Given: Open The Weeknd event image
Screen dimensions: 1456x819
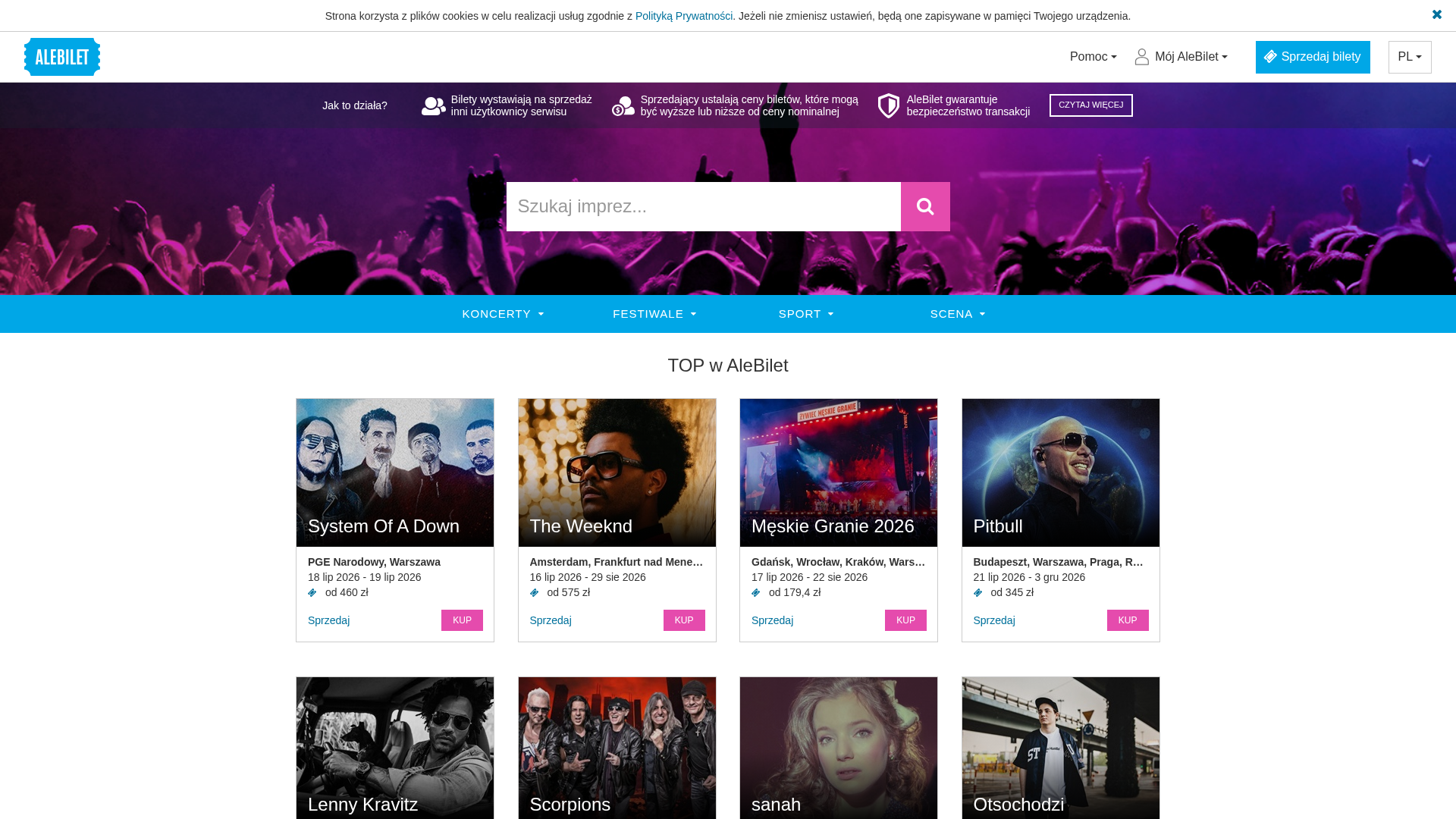Looking at the screenshot, I should [617, 472].
